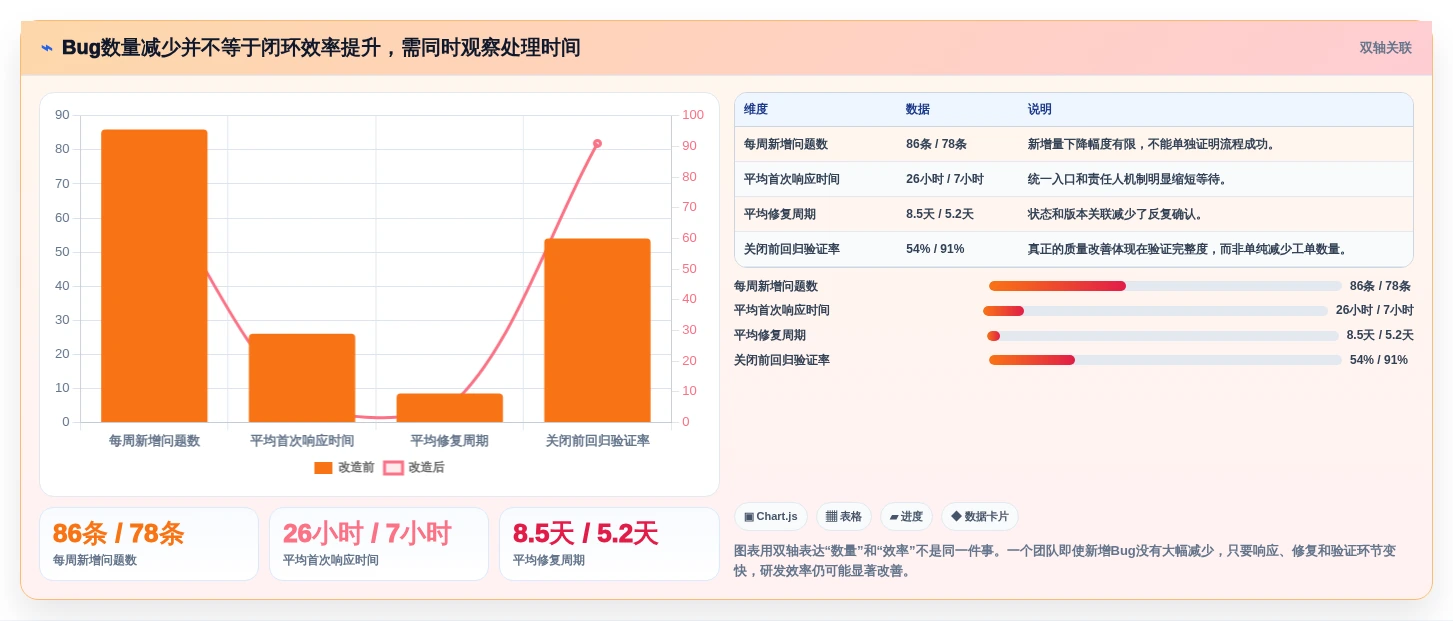Click the 数据卡片 tag chip
The width and height of the screenshot is (1453, 621).
(x=980, y=516)
